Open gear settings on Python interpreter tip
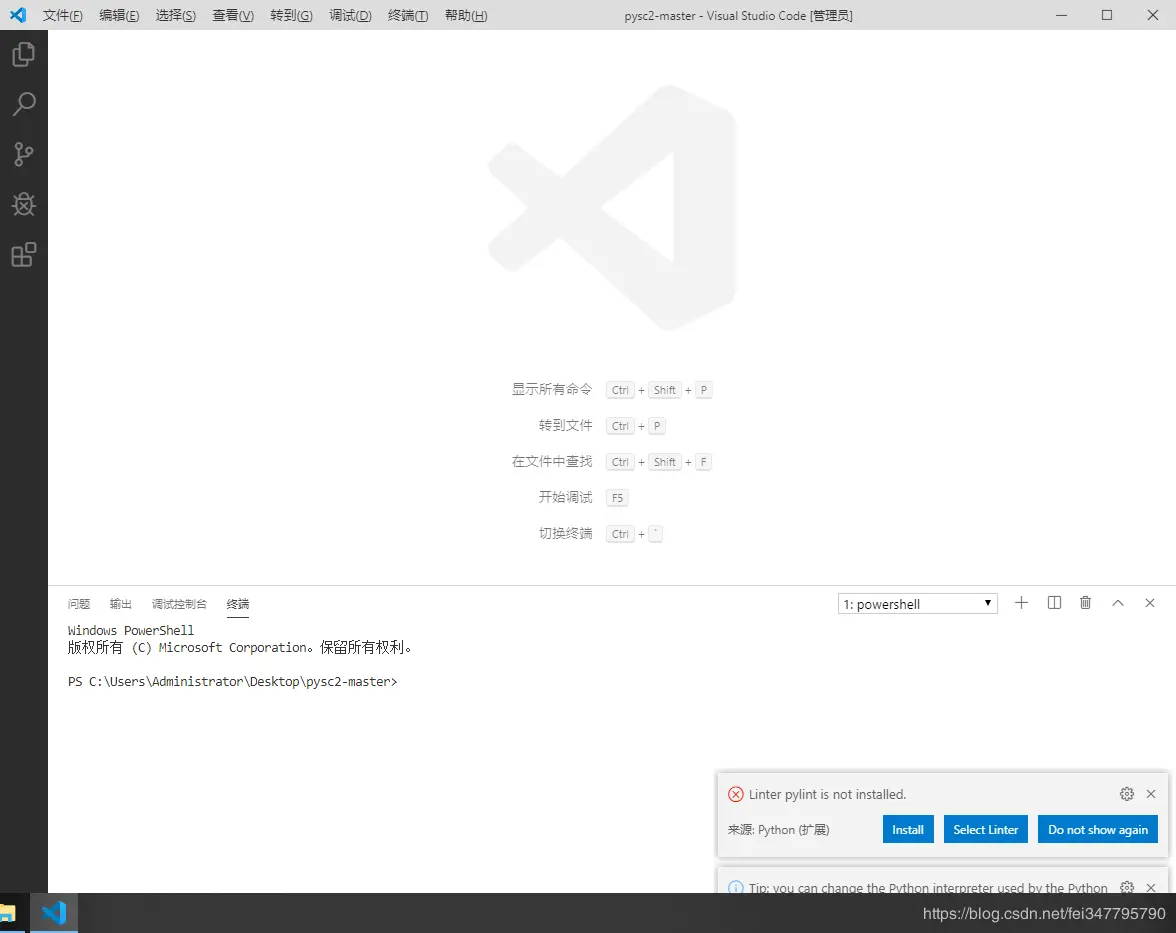 [x=1126, y=887]
